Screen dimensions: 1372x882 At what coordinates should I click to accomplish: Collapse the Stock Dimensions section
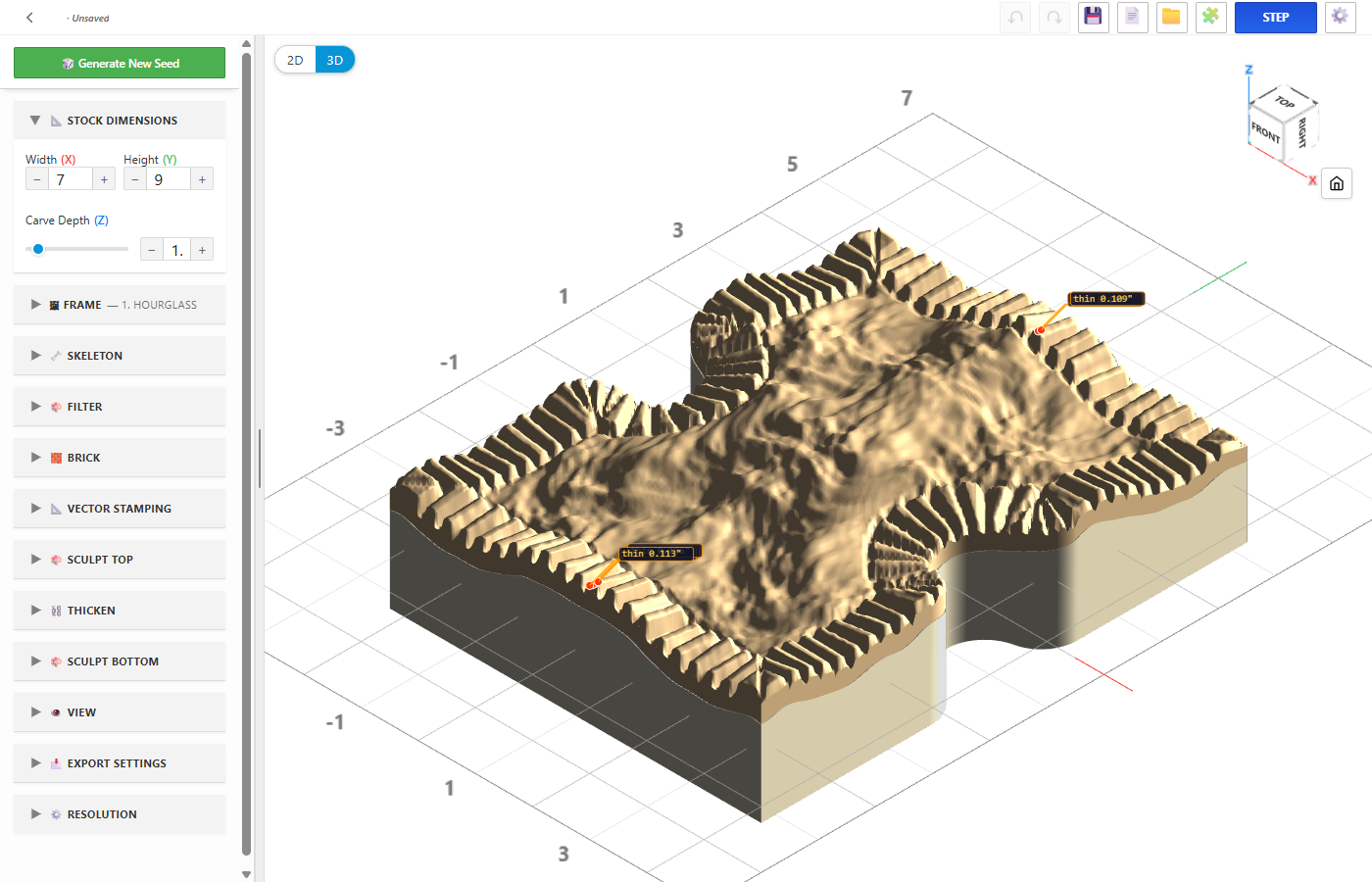point(35,121)
